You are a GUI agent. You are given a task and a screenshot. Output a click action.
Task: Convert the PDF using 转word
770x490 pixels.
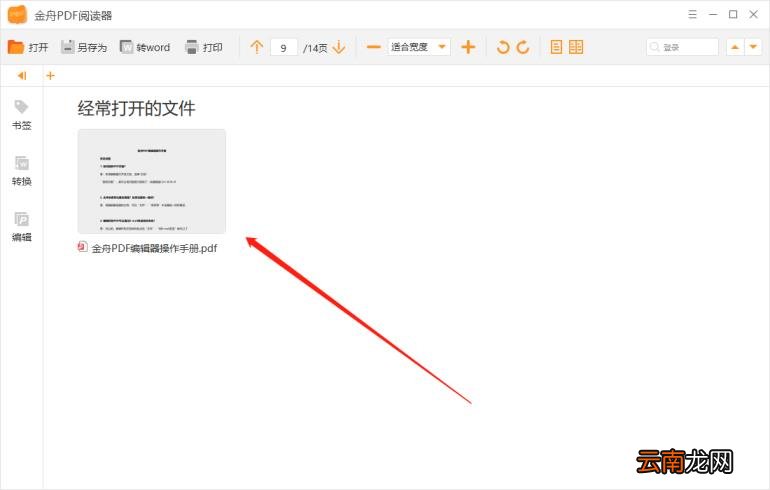pos(145,47)
